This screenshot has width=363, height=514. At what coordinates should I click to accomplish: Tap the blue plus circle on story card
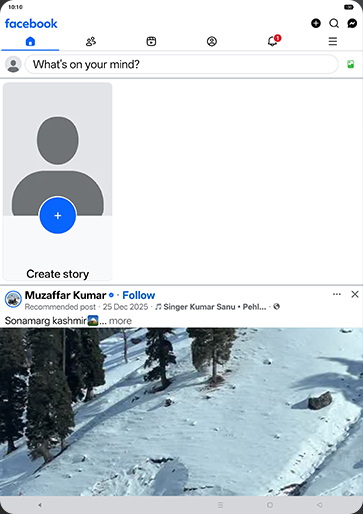58,215
